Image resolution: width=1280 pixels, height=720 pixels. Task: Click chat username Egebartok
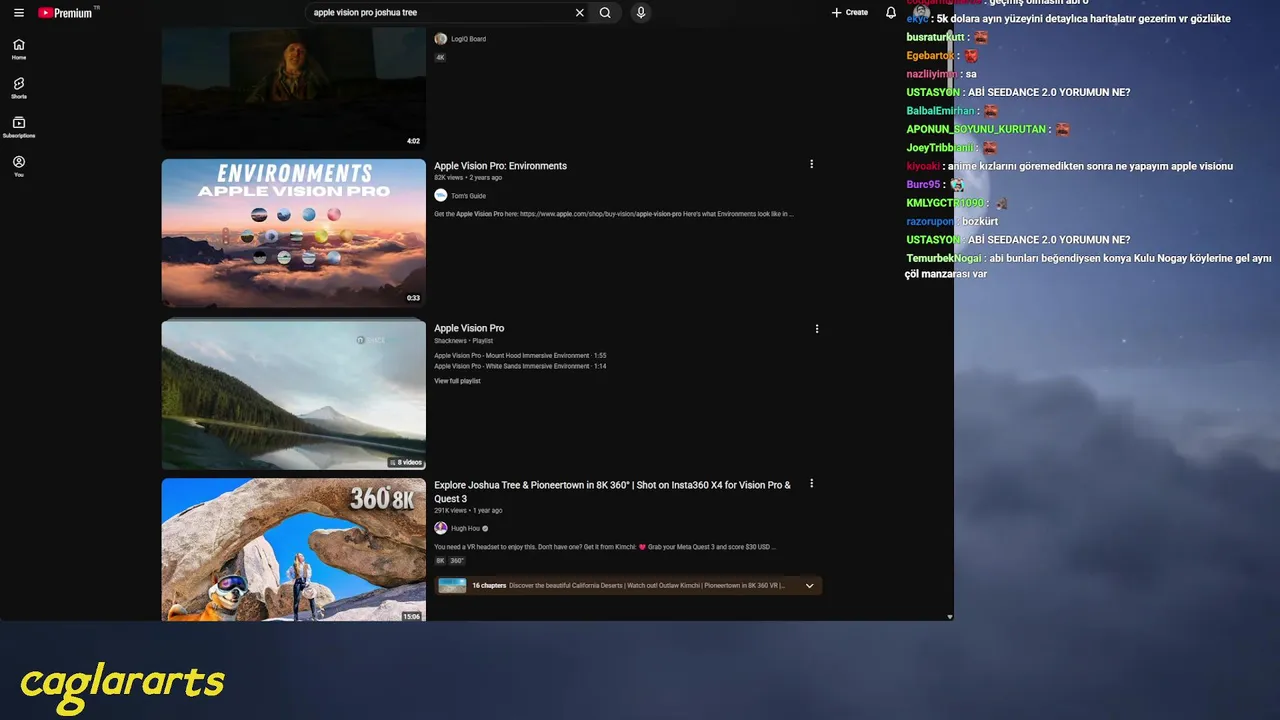point(930,56)
